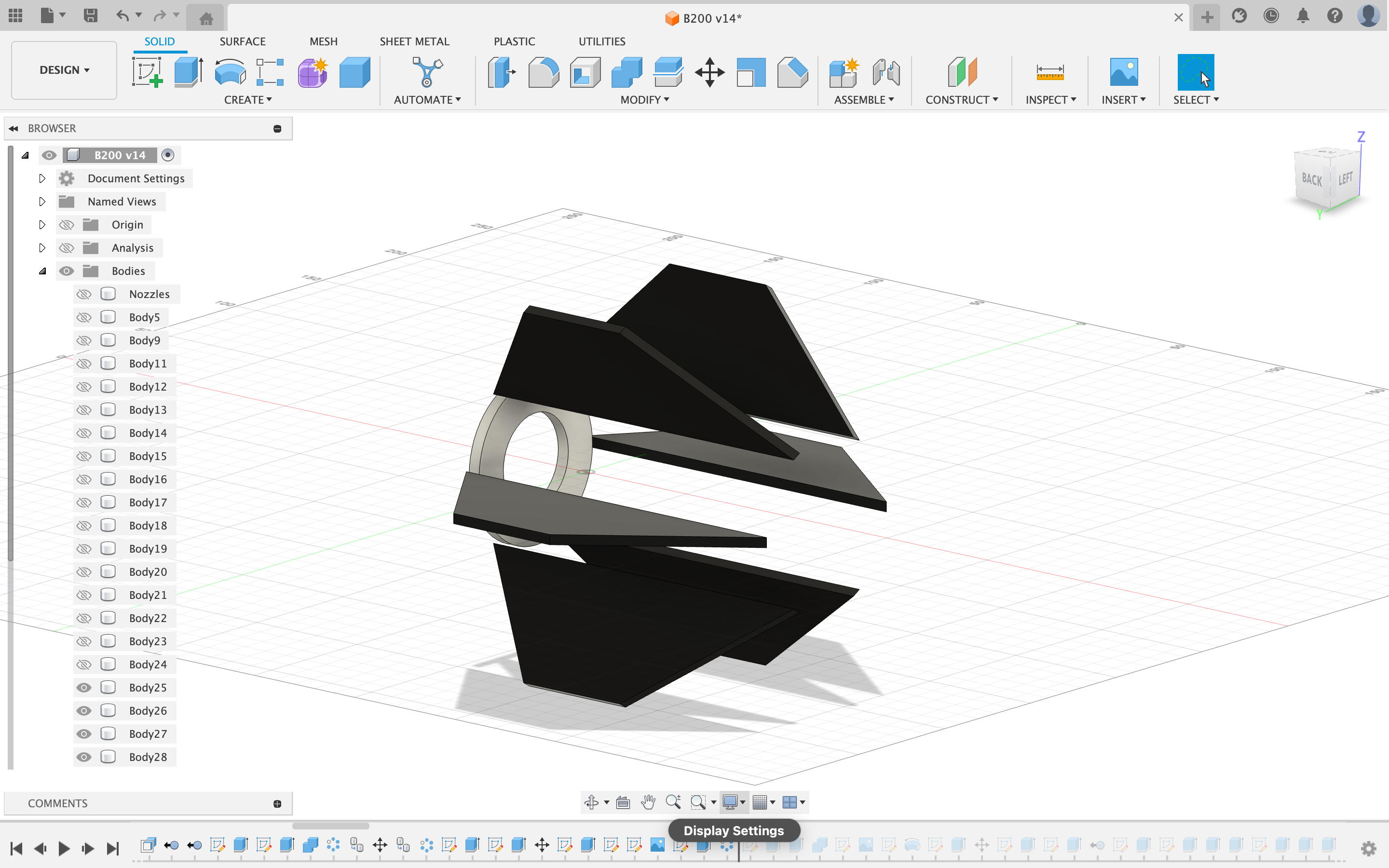
Task: Click the Browser panel collapse arrow
Action: click(x=14, y=127)
